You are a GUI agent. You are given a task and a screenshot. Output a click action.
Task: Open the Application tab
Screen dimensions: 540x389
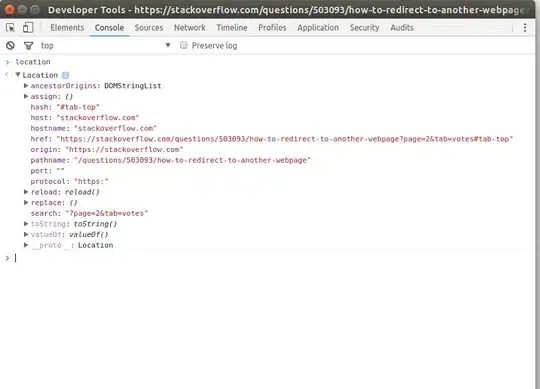pos(318,28)
